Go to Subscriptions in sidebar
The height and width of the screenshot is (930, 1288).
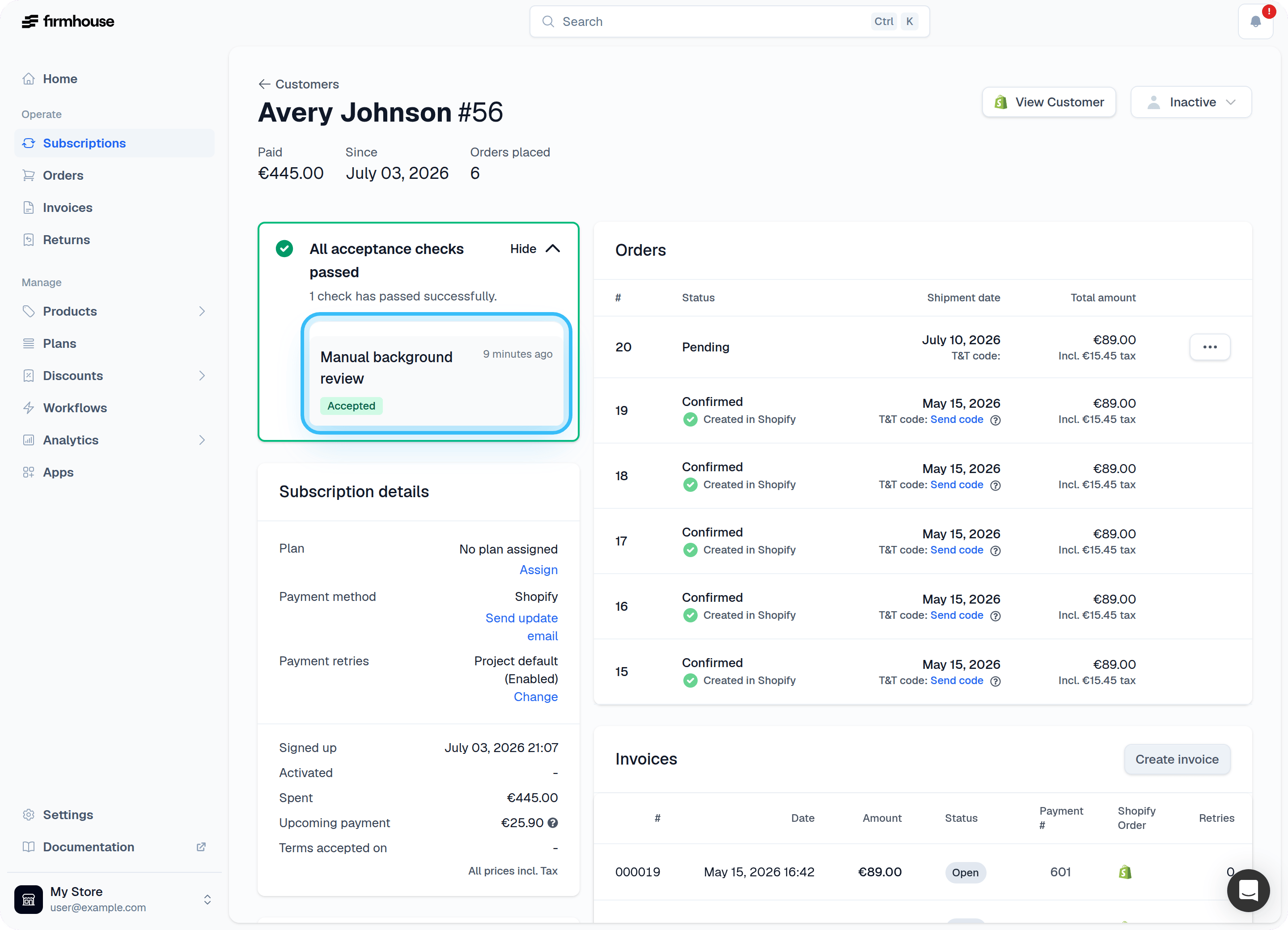[x=114, y=143]
